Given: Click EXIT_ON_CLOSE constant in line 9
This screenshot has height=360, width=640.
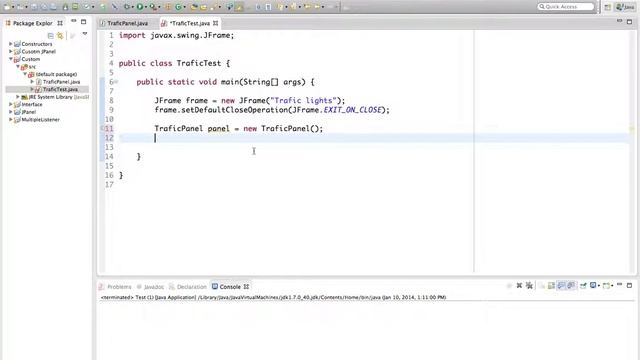Looking at the screenshot, I should tap(353, 110).
